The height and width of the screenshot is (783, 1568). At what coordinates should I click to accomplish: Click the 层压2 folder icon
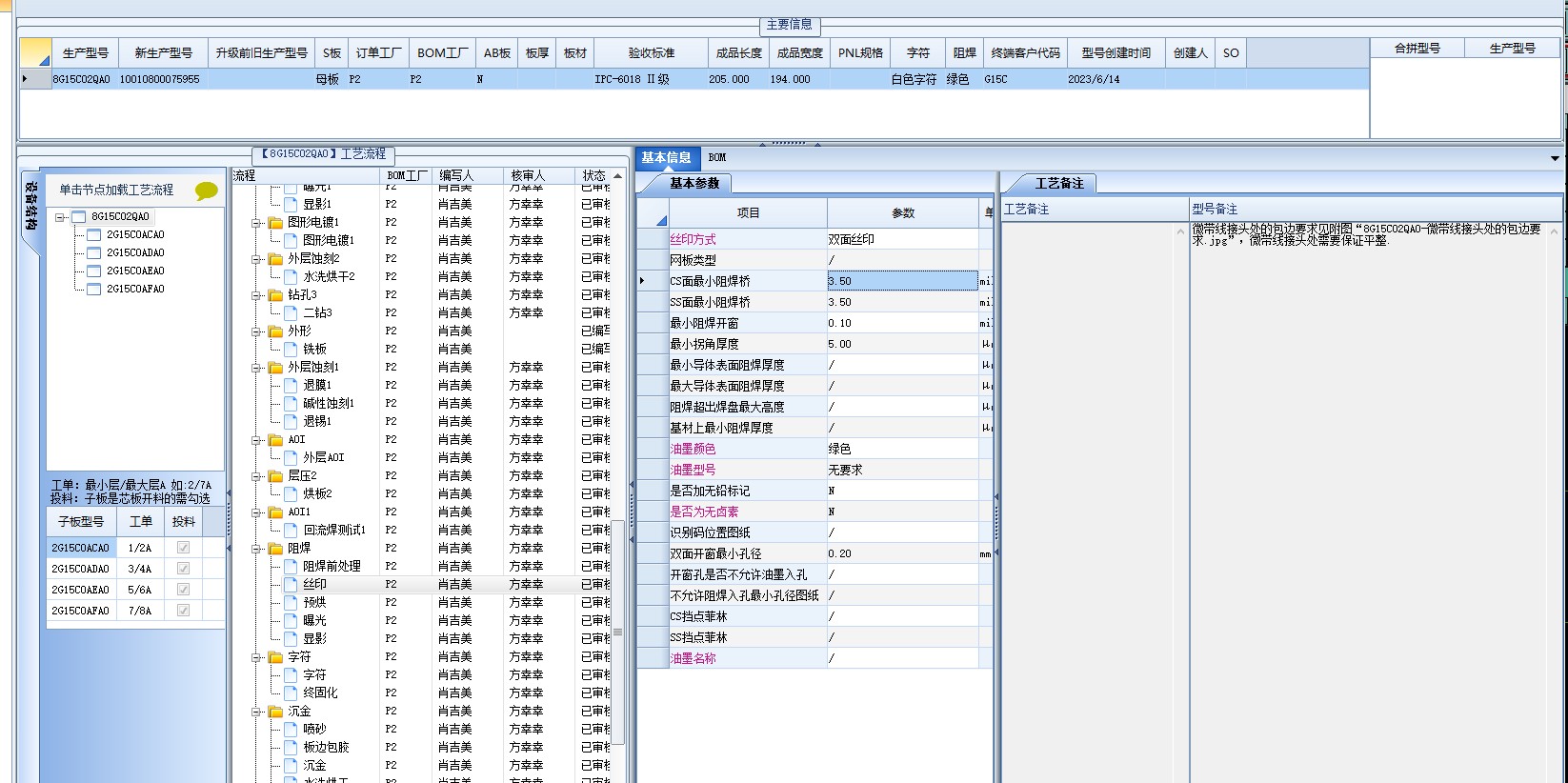(x=276, y=476)
